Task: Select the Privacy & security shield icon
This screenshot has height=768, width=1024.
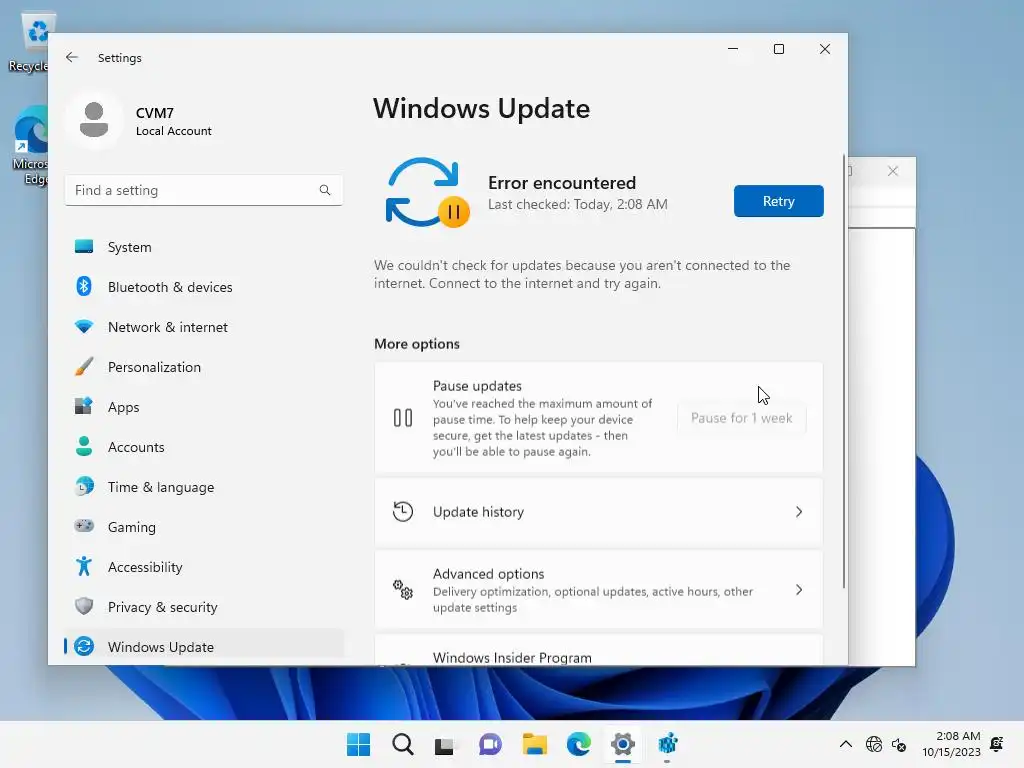Action: [x=84, y=606]
